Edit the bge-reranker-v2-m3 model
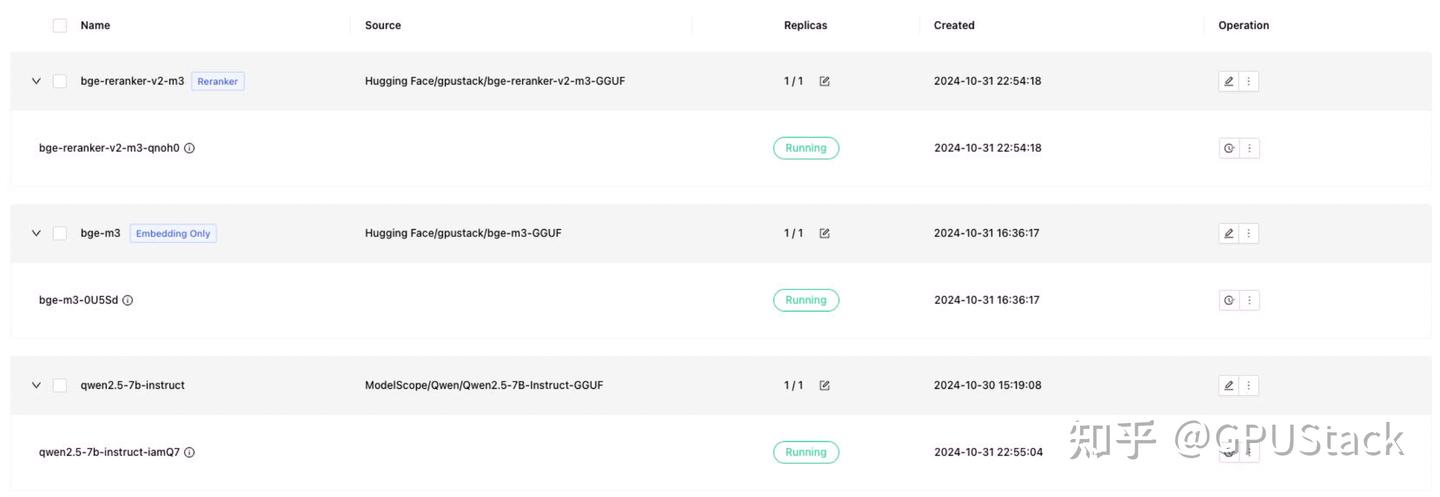This screenshot has width=1440, height=497. point(1228,82)
